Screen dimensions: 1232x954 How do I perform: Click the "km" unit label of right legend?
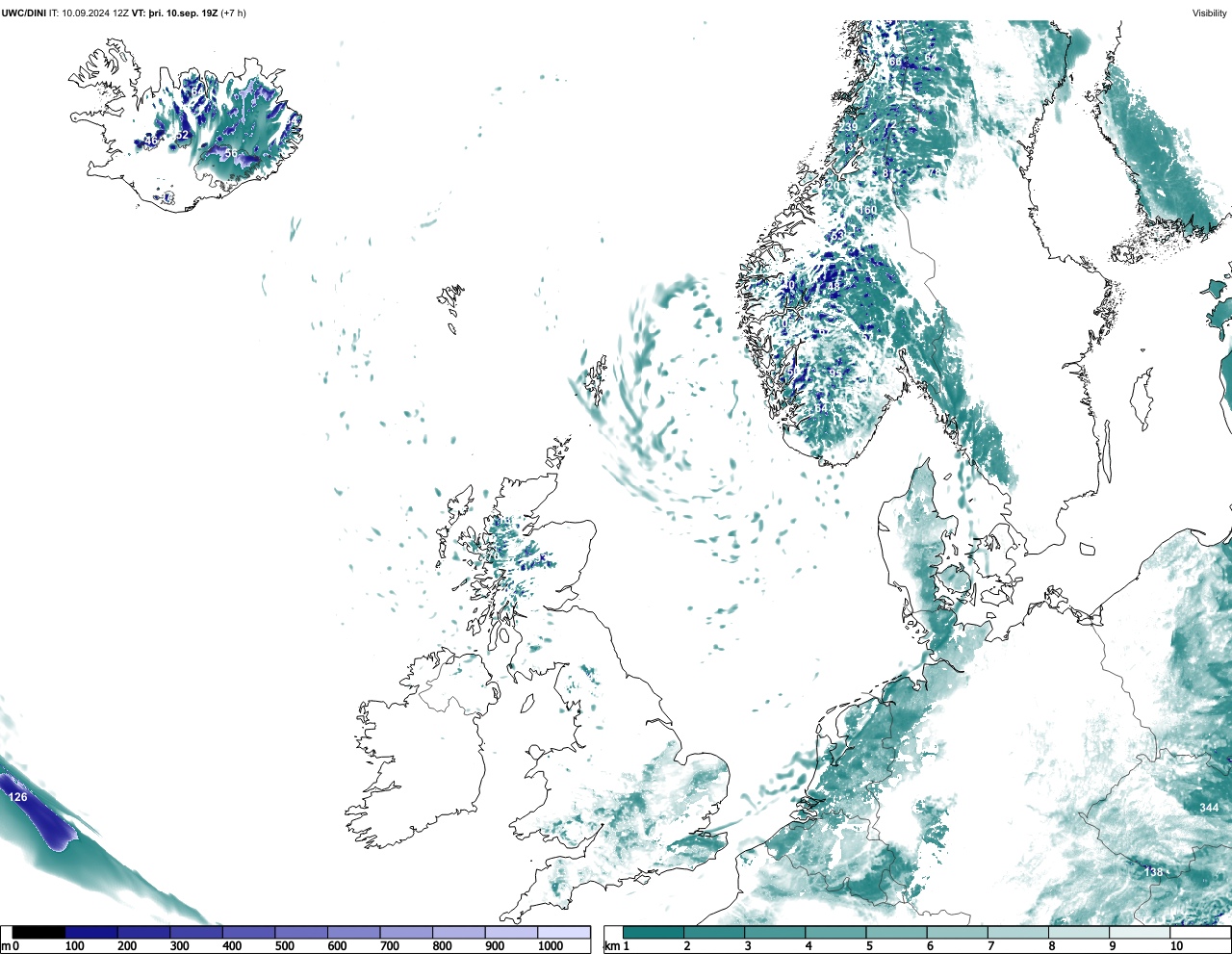tap(610, 947)
